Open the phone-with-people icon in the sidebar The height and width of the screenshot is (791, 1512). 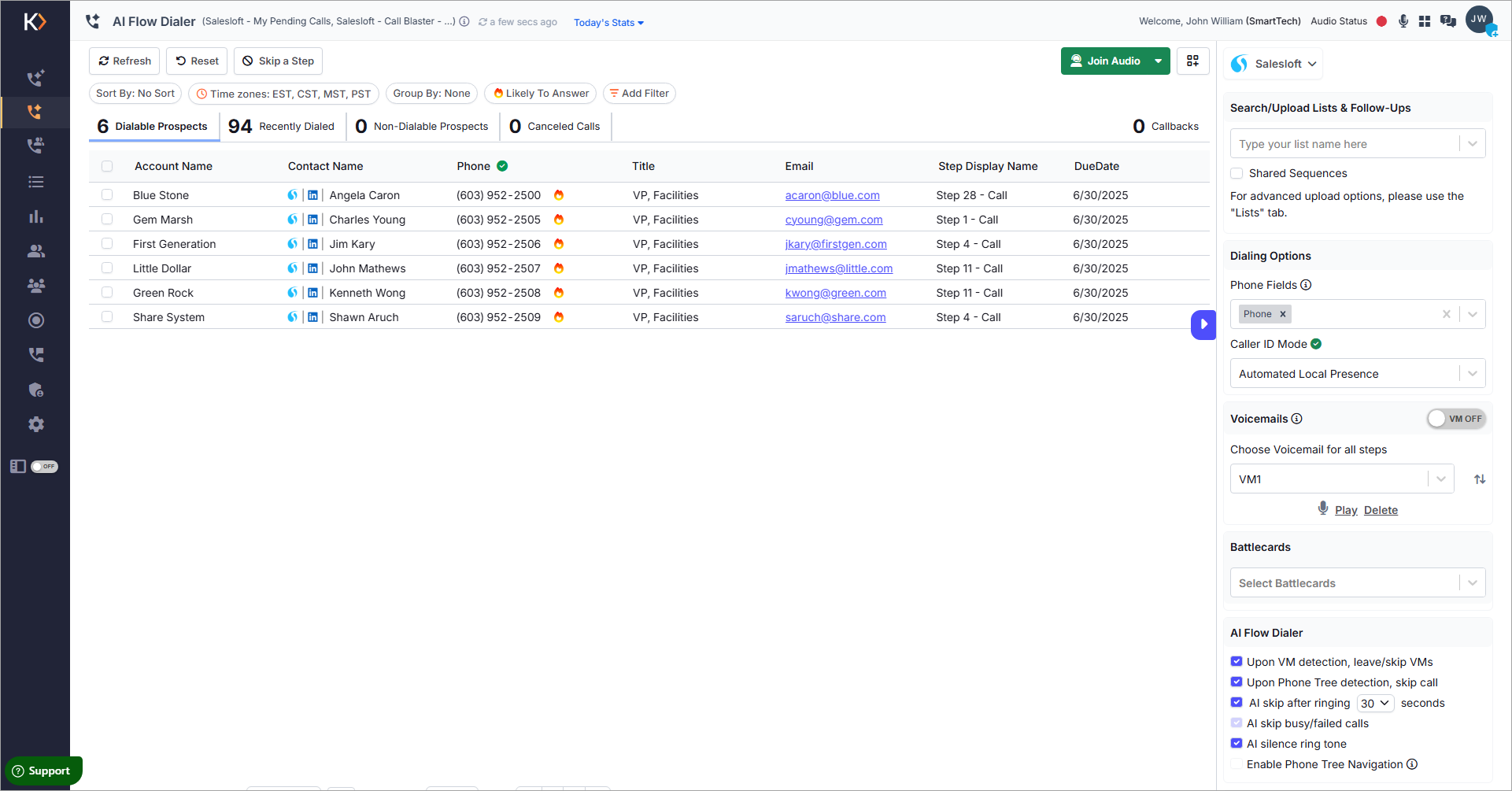tap(35, 146)
